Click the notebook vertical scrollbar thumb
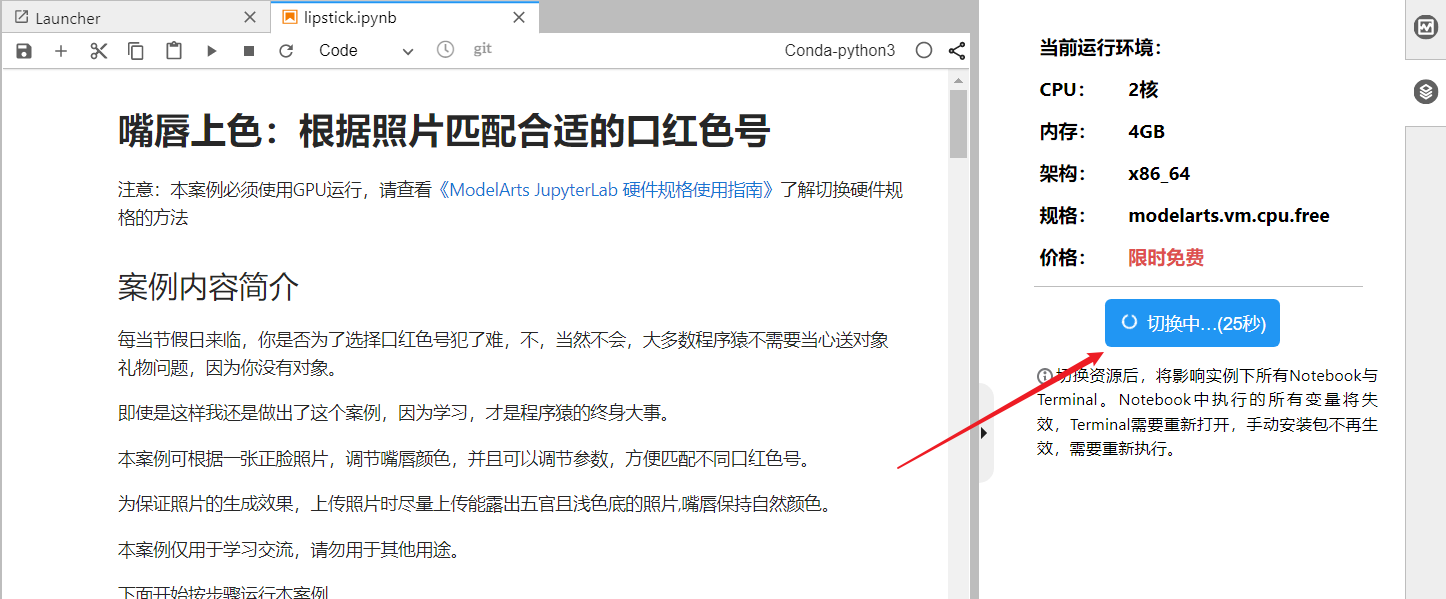Screen dimensions: 1446x599 pyautogui.click(x=958, y=124)
